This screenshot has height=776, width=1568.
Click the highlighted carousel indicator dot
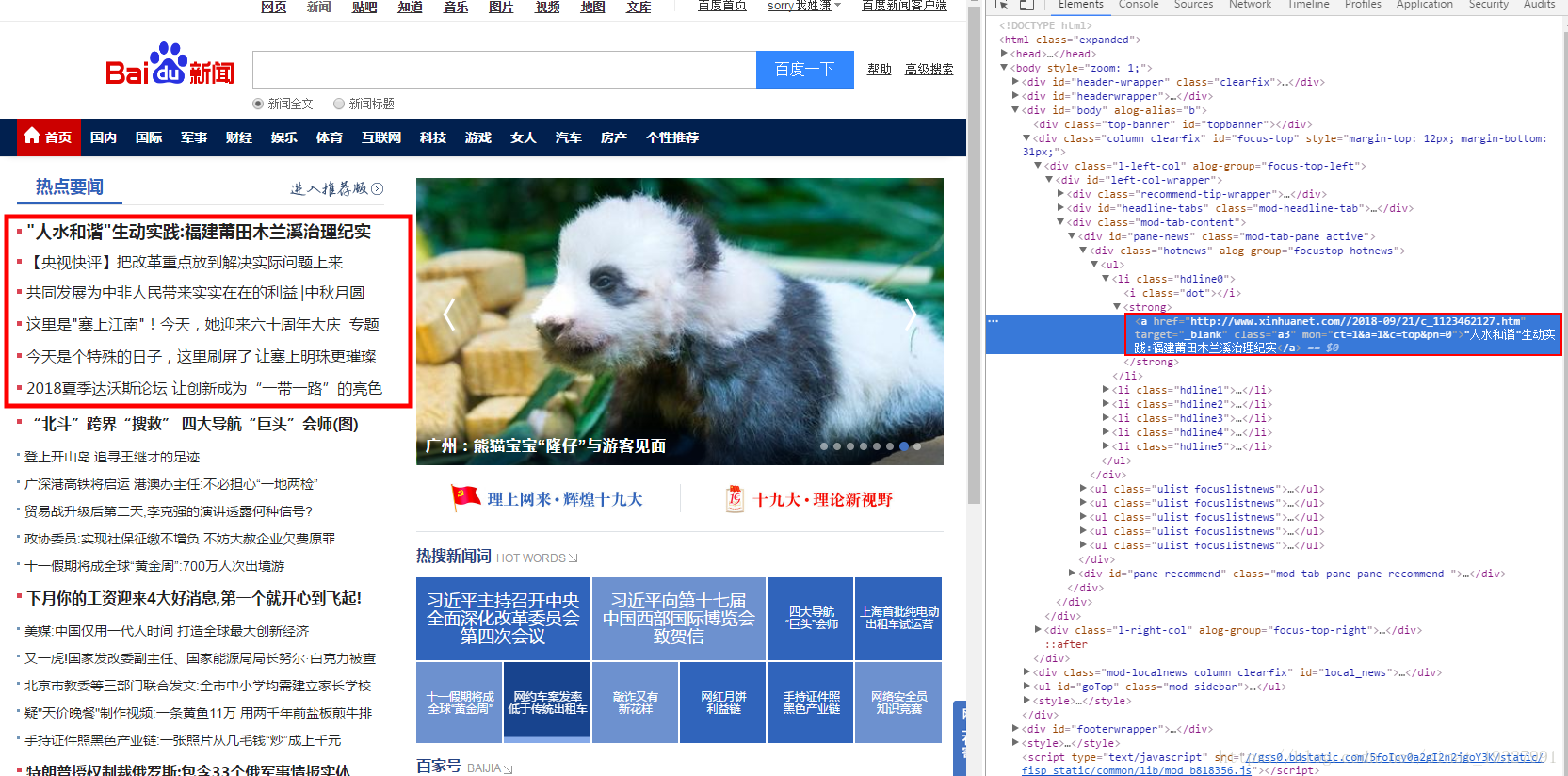point(904,446)
